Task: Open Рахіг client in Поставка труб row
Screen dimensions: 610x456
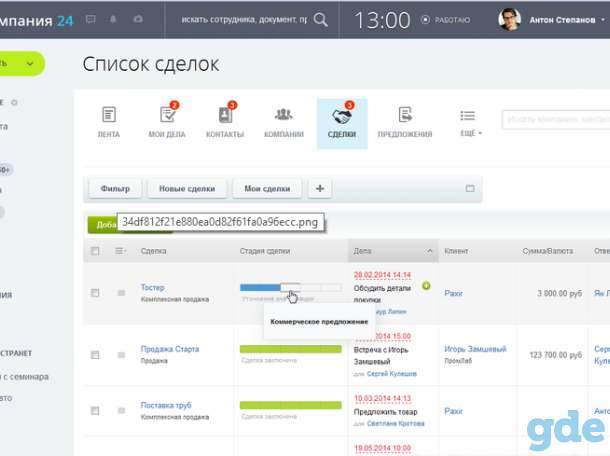Action: [x=454, y=411]
